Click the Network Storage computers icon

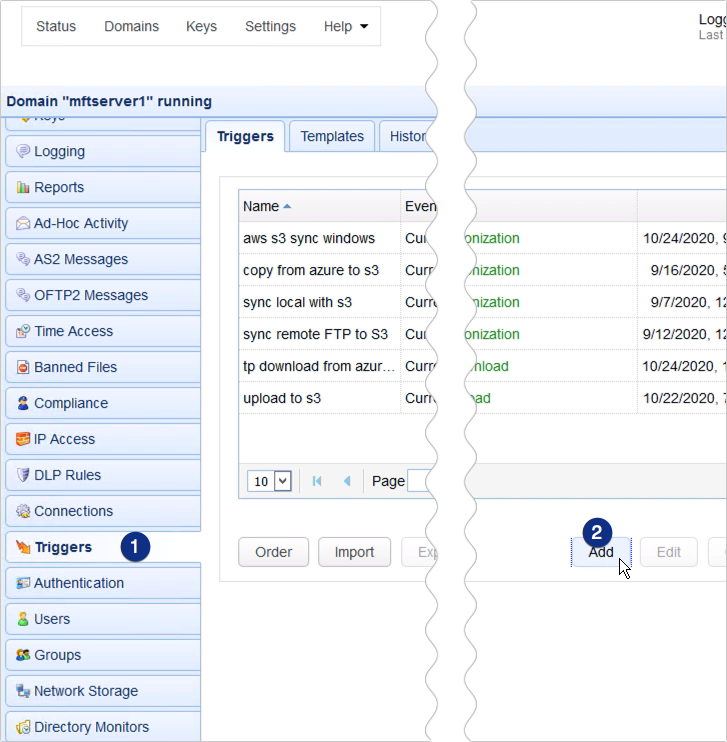coord(23,690)
